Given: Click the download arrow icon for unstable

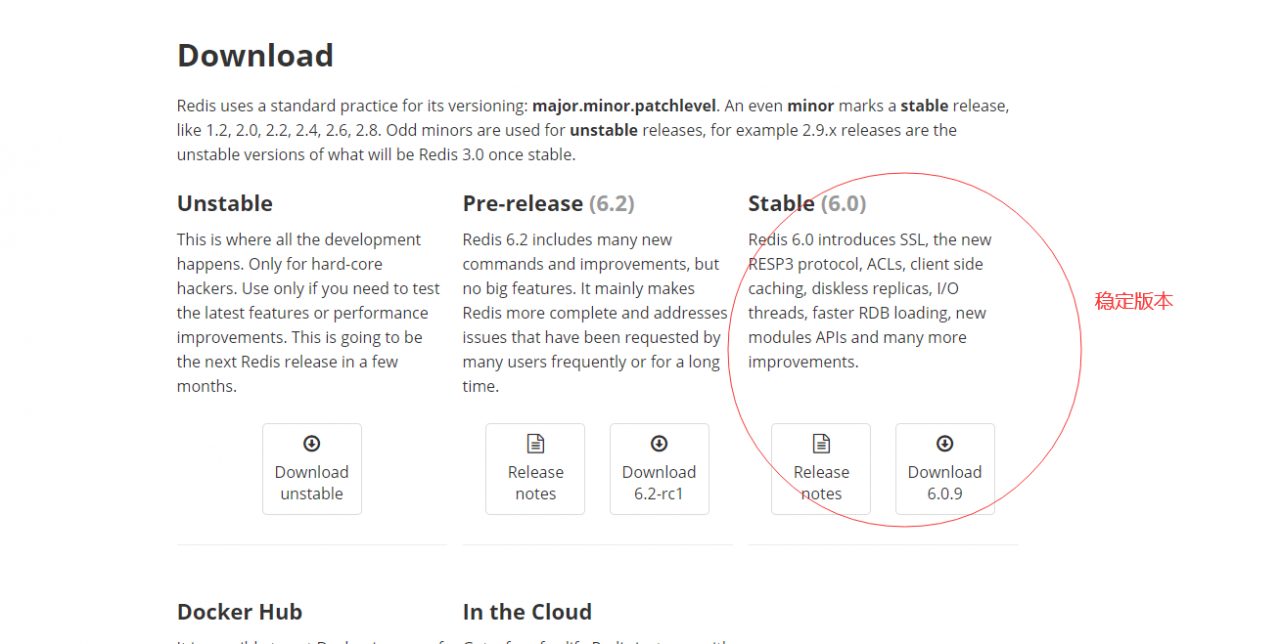Looking at the screenshot, I should click(312, 444).
